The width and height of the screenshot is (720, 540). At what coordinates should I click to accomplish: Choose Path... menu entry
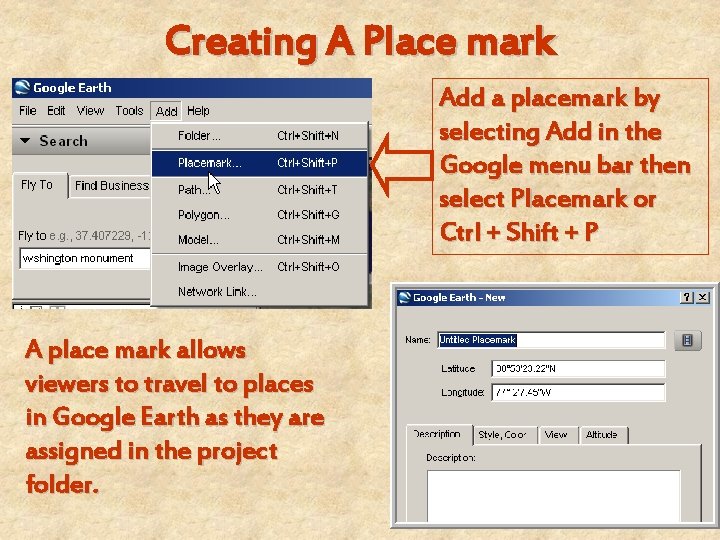(260, 190)
